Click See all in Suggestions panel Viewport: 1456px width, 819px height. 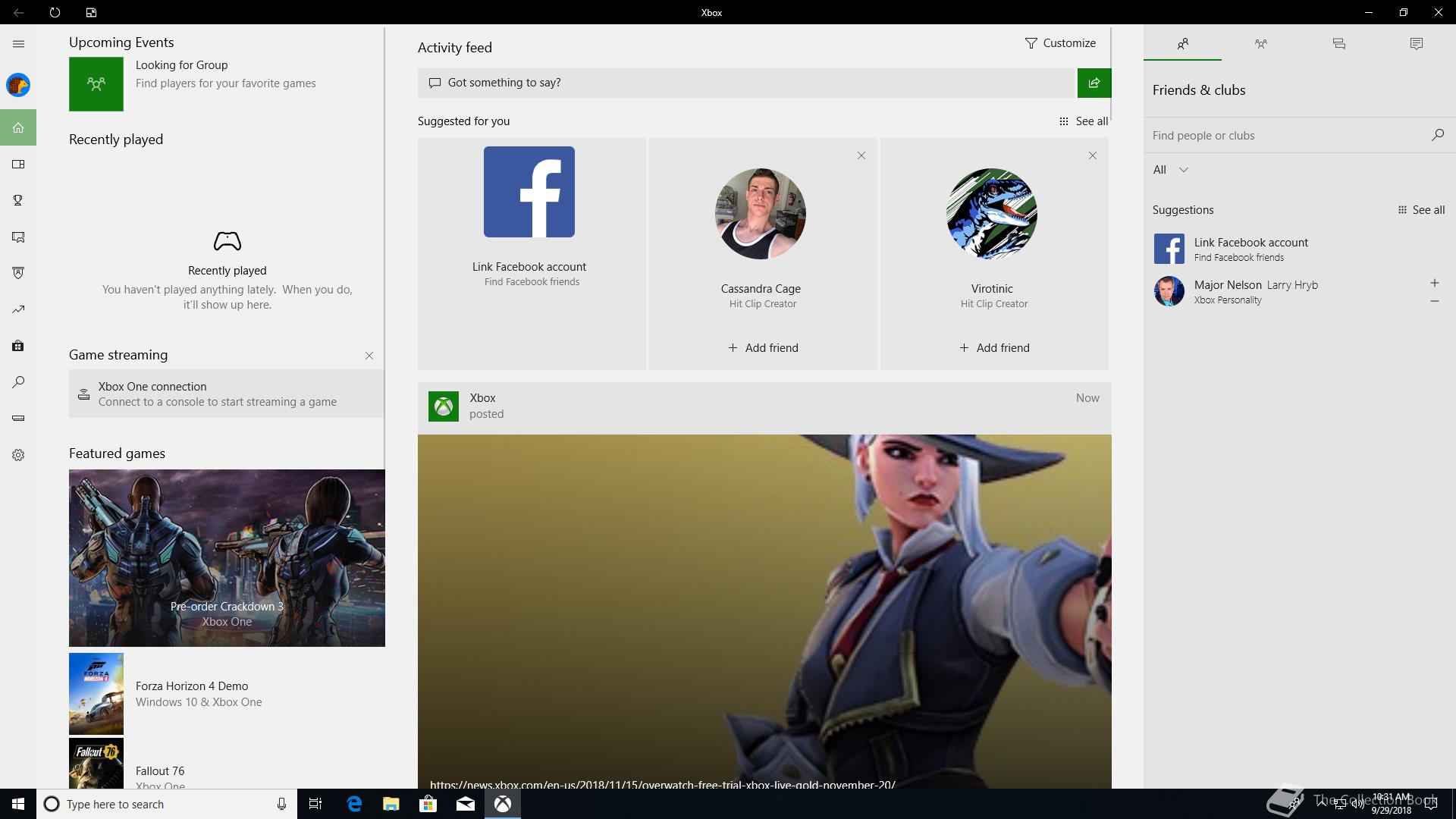pos(1421,210)
